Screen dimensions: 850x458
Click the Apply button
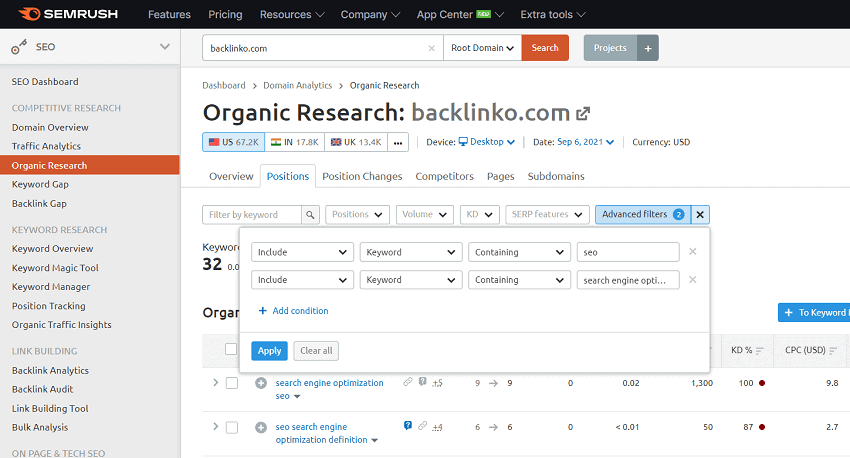[269, 351]
